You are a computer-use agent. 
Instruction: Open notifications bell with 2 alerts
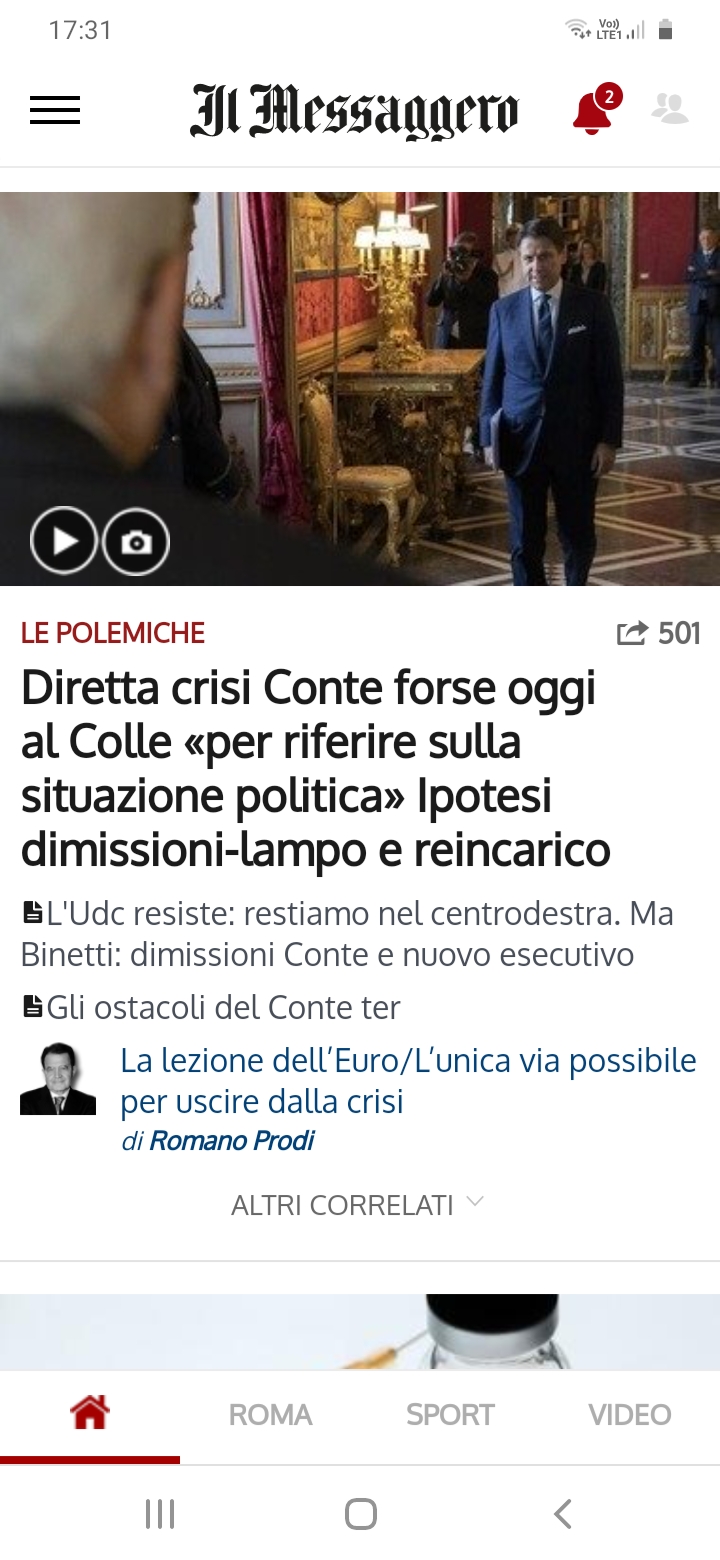(596, 109)
